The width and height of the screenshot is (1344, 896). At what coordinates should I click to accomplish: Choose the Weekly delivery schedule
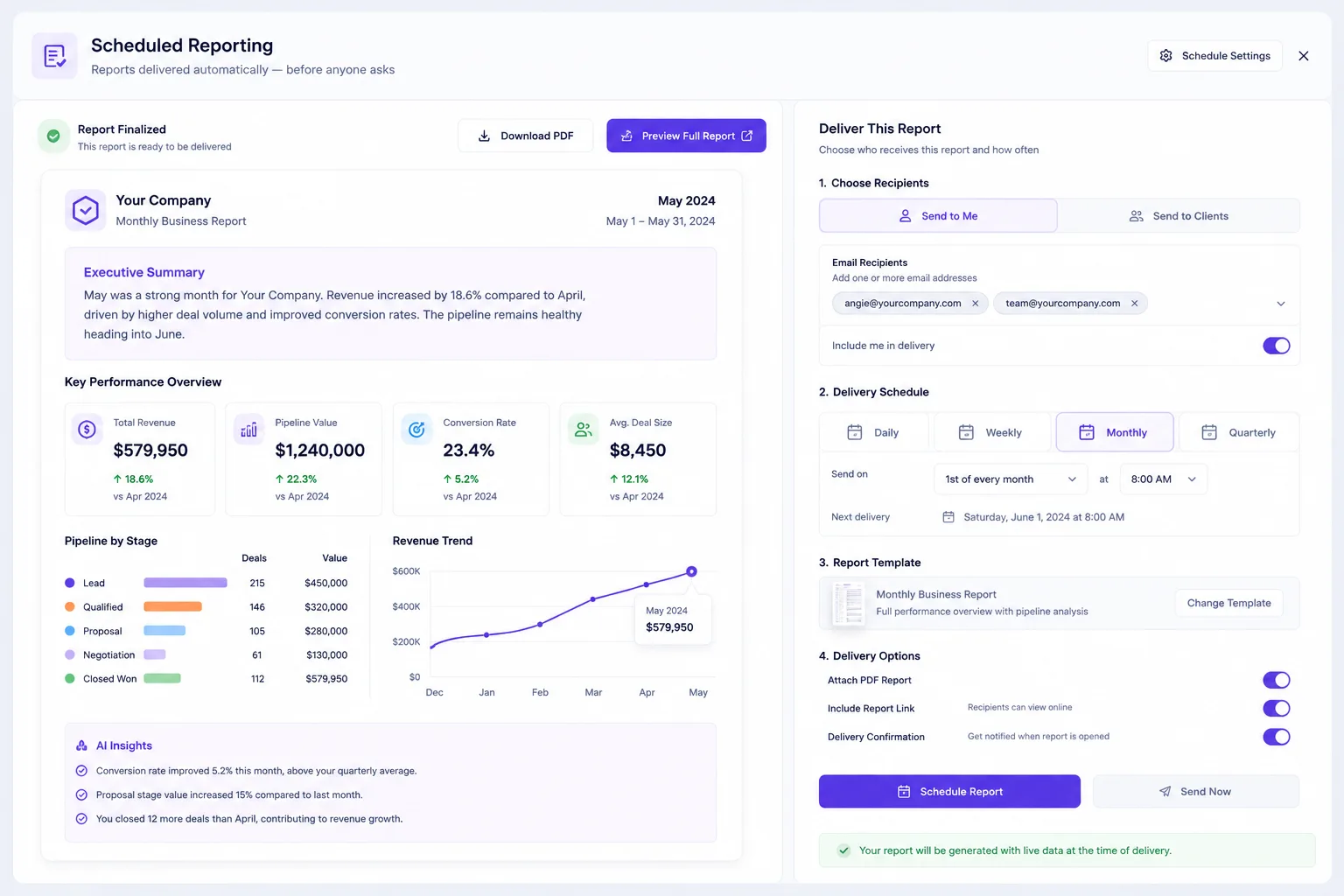pos(992,432)
